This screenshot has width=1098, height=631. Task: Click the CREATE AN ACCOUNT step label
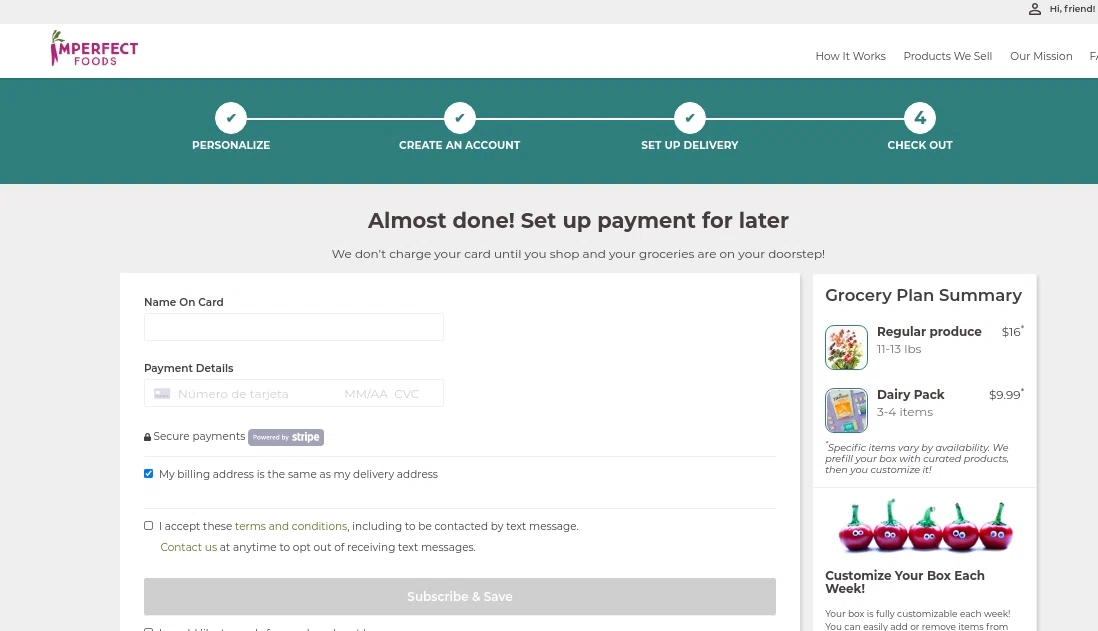(459, 145)
